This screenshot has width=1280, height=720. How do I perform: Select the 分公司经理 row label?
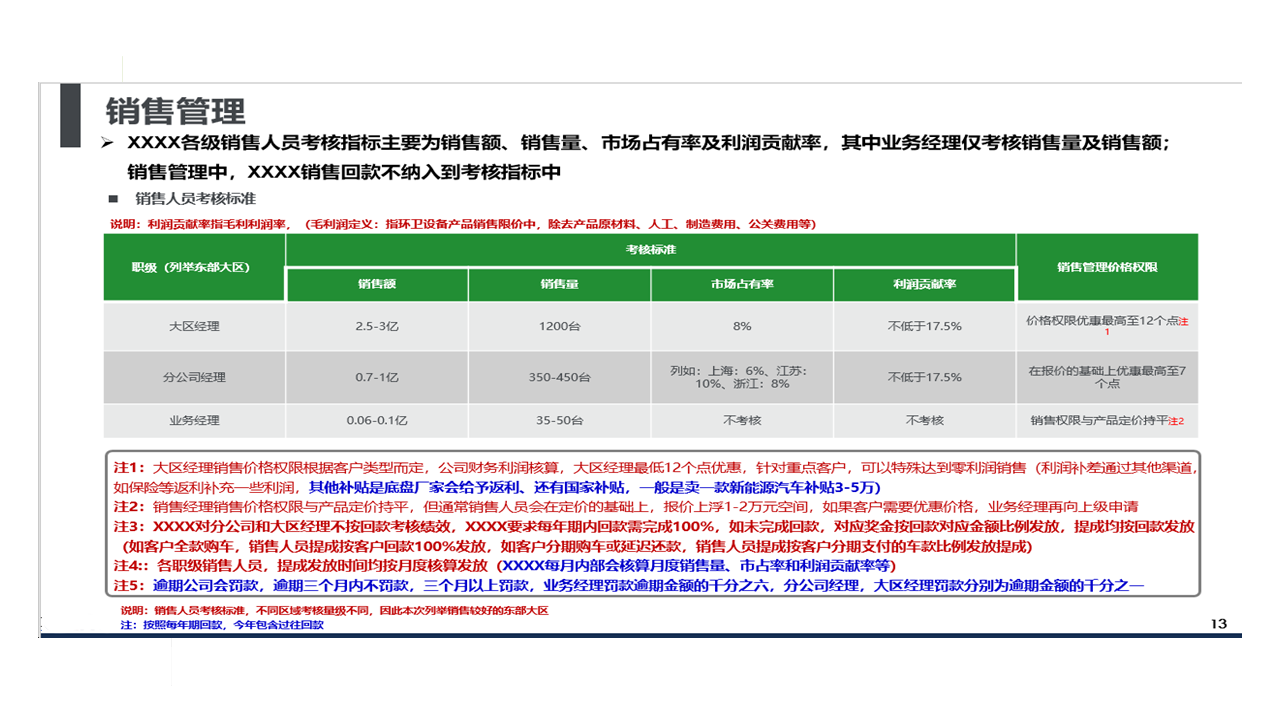[x=194, y=377]
